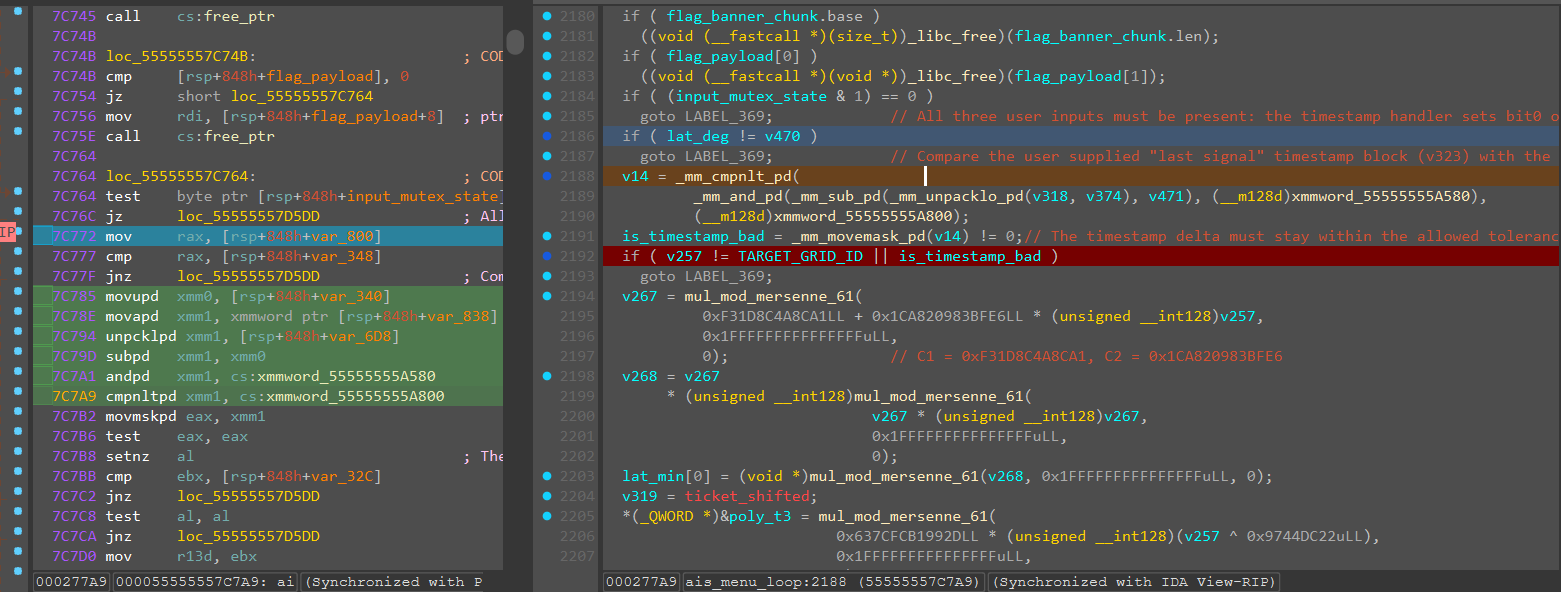Image resolution: width=1561 pixels, height=592 pixels.
Task: Click var_6D8 operand in unpcklpd line
Action: click(x=361, y=337)
